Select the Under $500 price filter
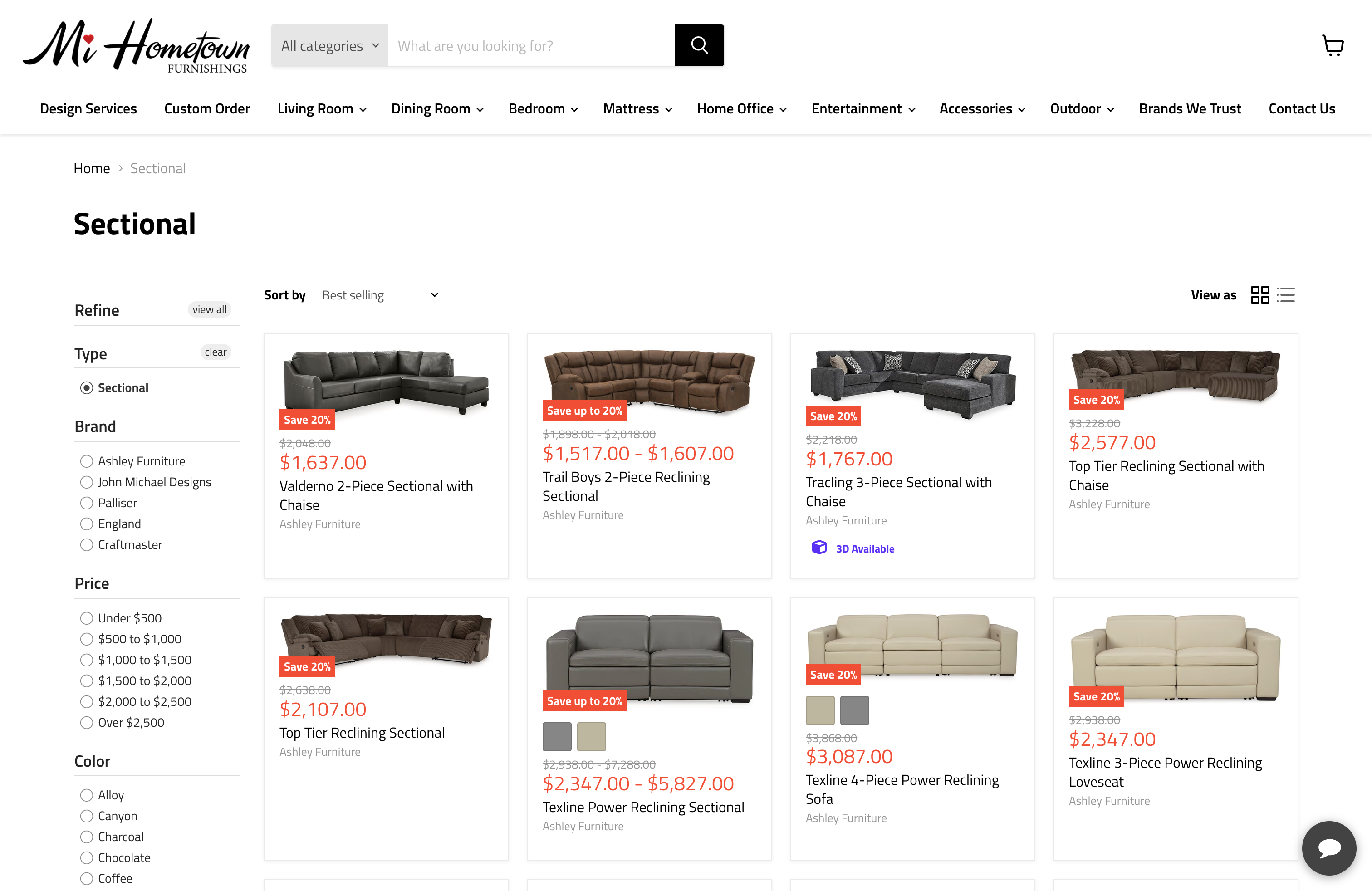 click(87, 618)
